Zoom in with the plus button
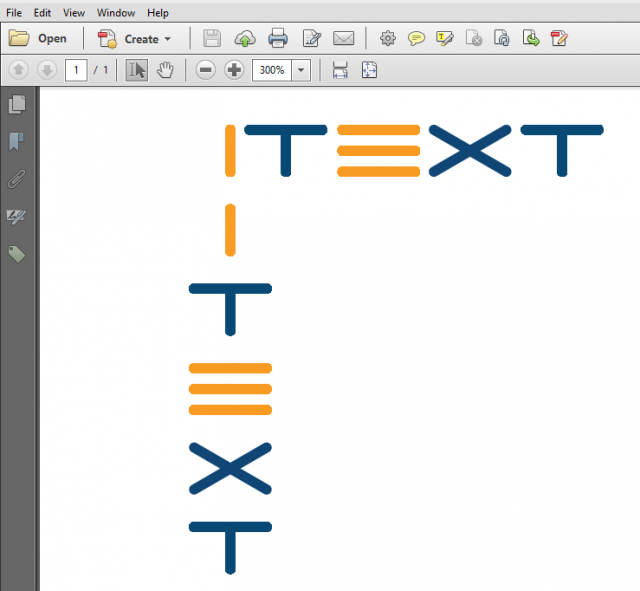 tap(234, 70)
